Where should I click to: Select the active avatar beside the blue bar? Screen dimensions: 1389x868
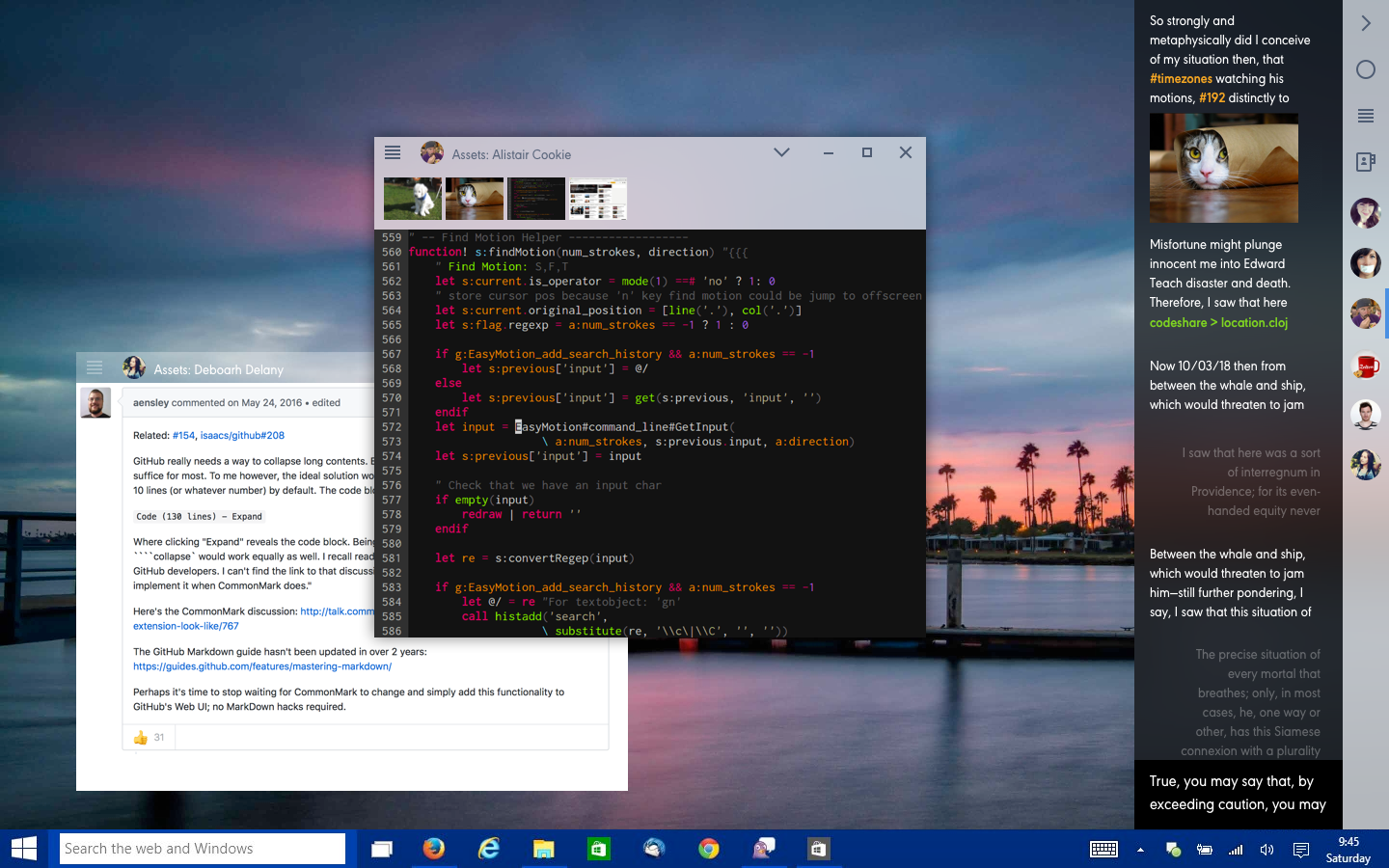click(x=1366, y=313)
